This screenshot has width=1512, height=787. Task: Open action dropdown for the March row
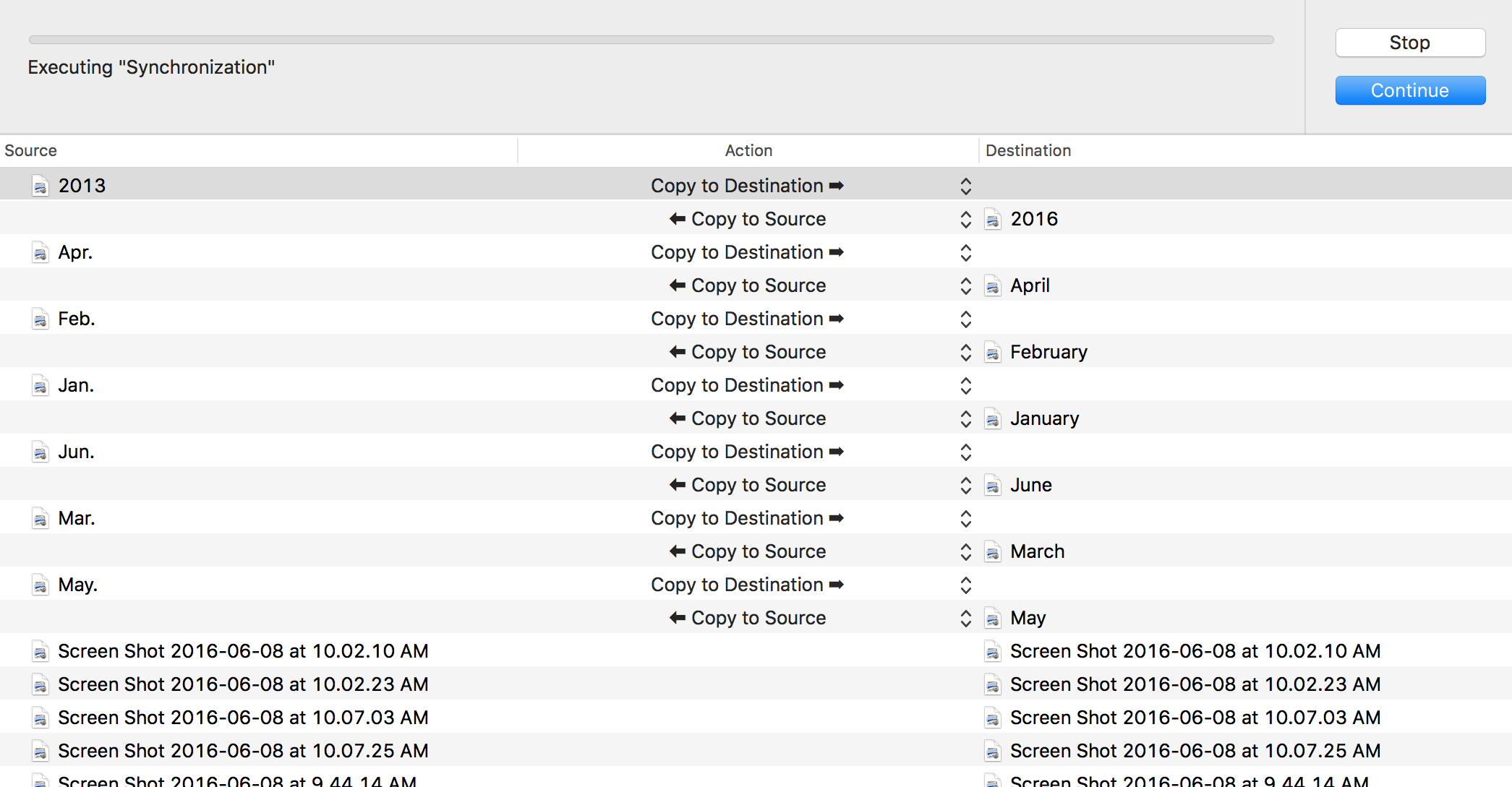[x=965, y=551]
